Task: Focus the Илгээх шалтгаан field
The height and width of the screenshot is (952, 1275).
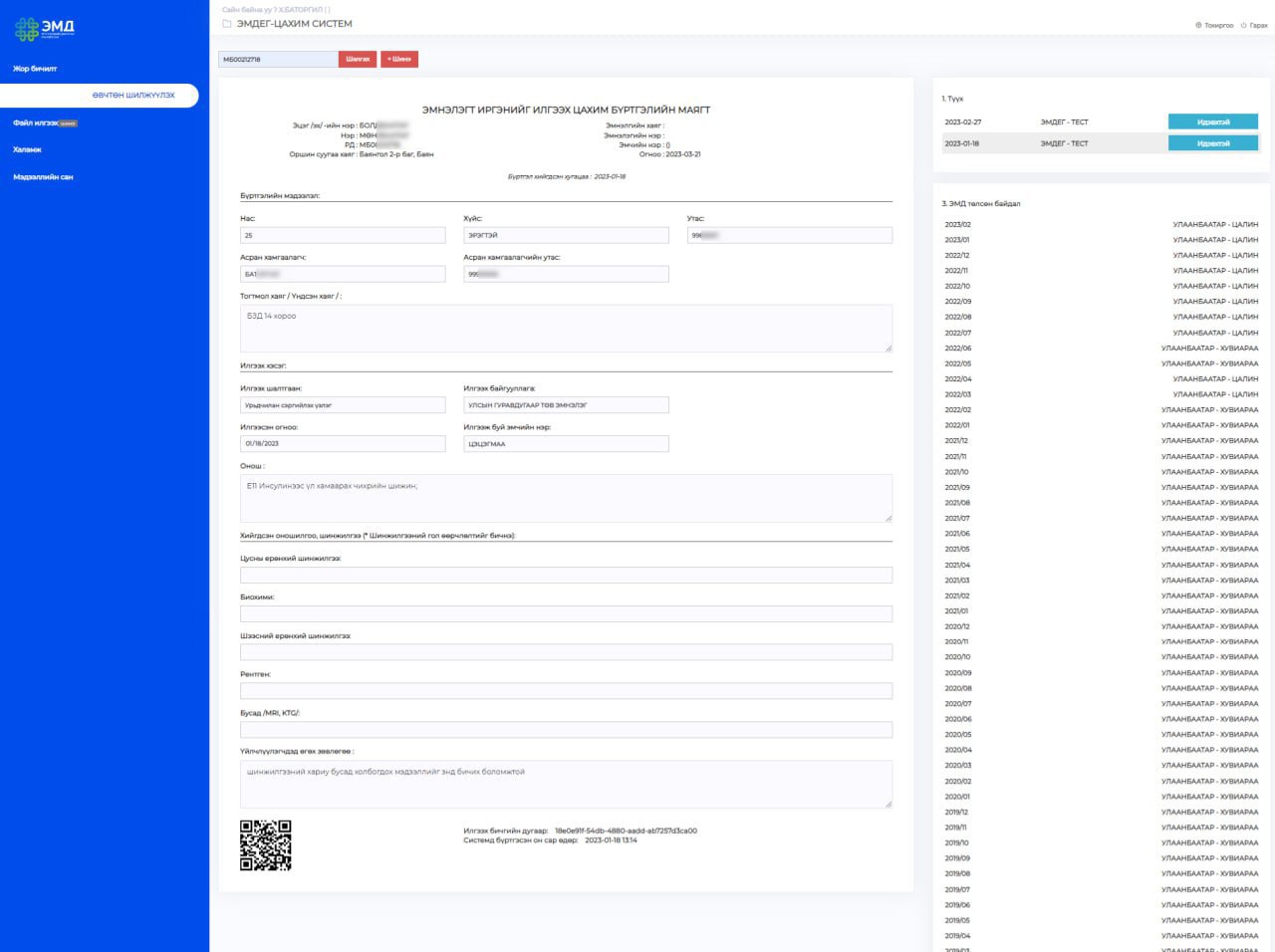Action: click(x=343, y=405)
